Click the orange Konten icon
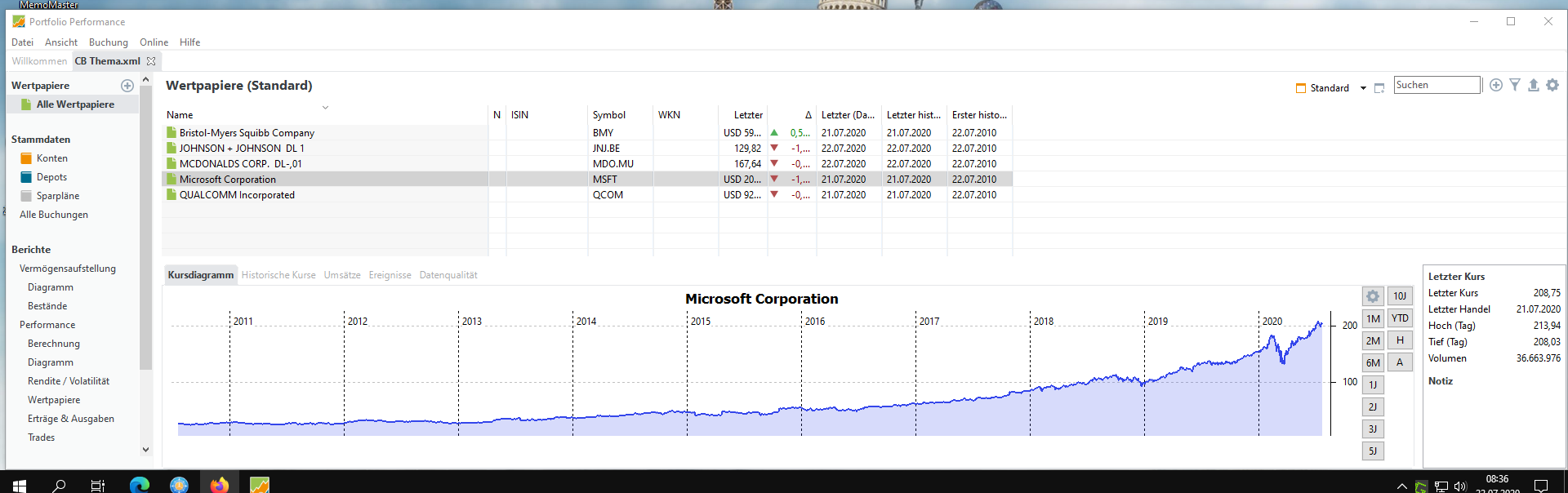 (26, 158)
